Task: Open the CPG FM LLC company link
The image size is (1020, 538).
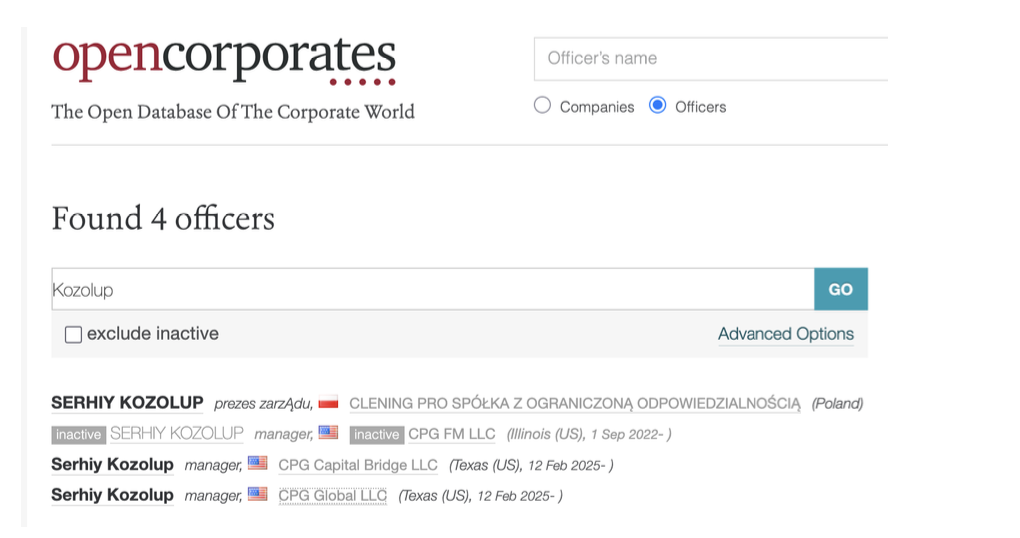Action: coord(451,434)
